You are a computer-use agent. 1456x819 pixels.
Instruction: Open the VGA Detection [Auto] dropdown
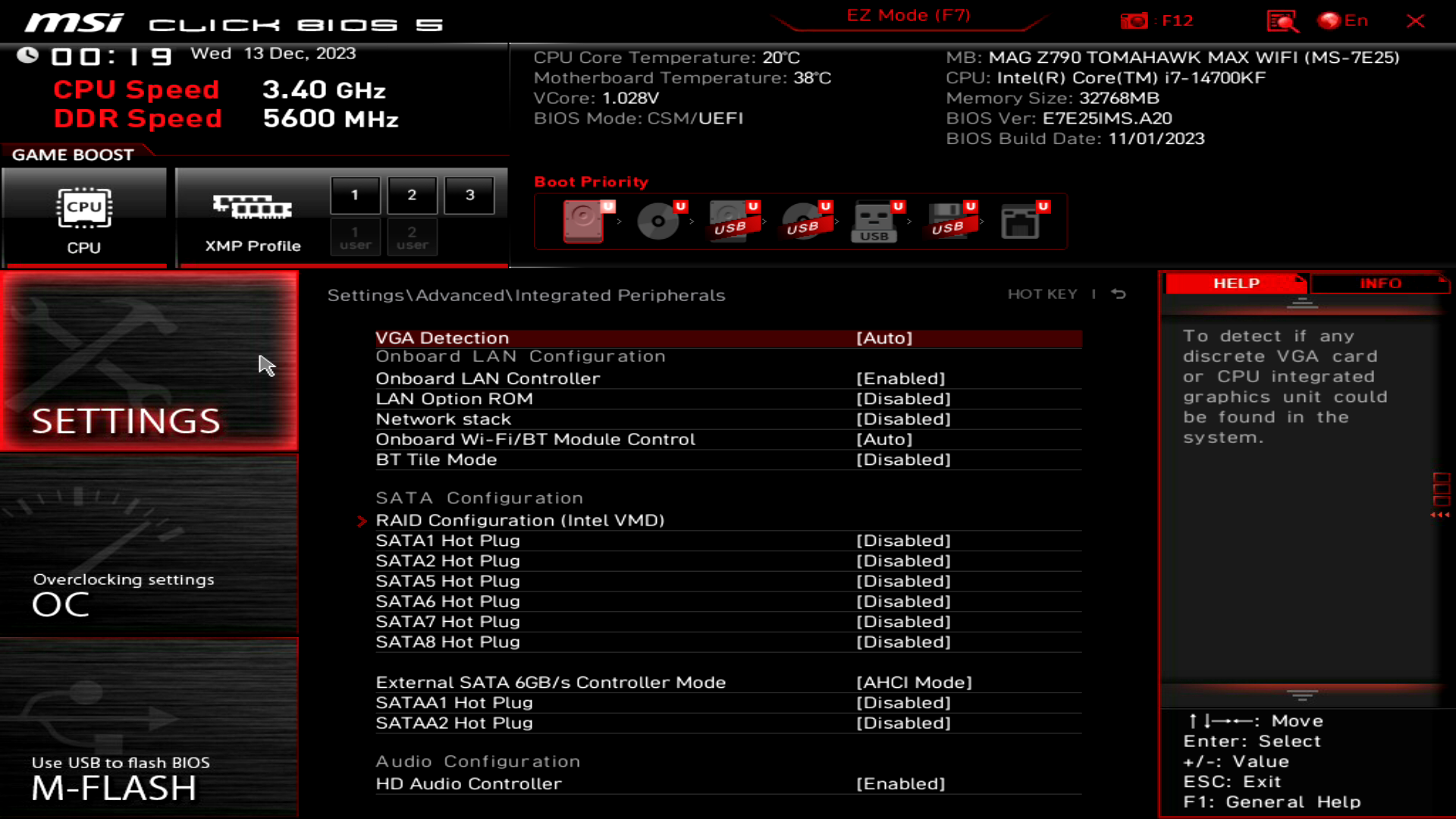[884, 337]
